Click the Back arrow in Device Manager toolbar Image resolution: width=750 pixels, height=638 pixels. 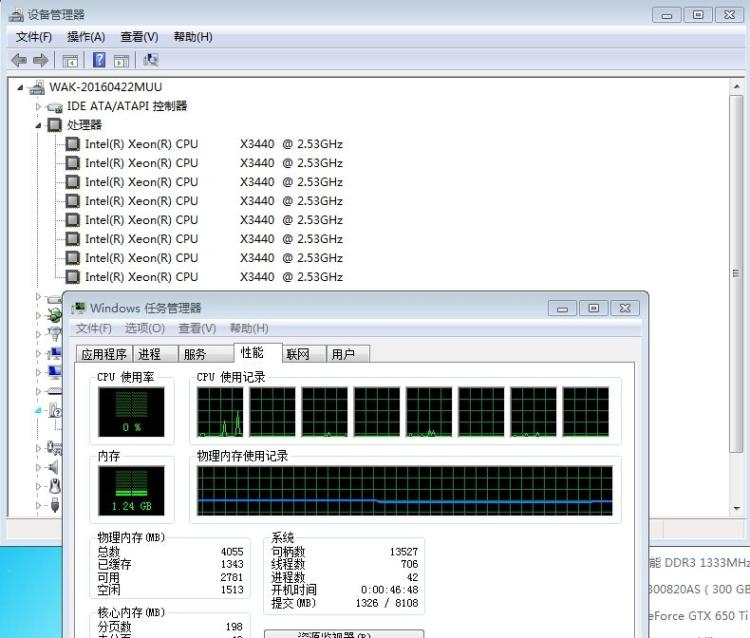[x=19, y=60]
